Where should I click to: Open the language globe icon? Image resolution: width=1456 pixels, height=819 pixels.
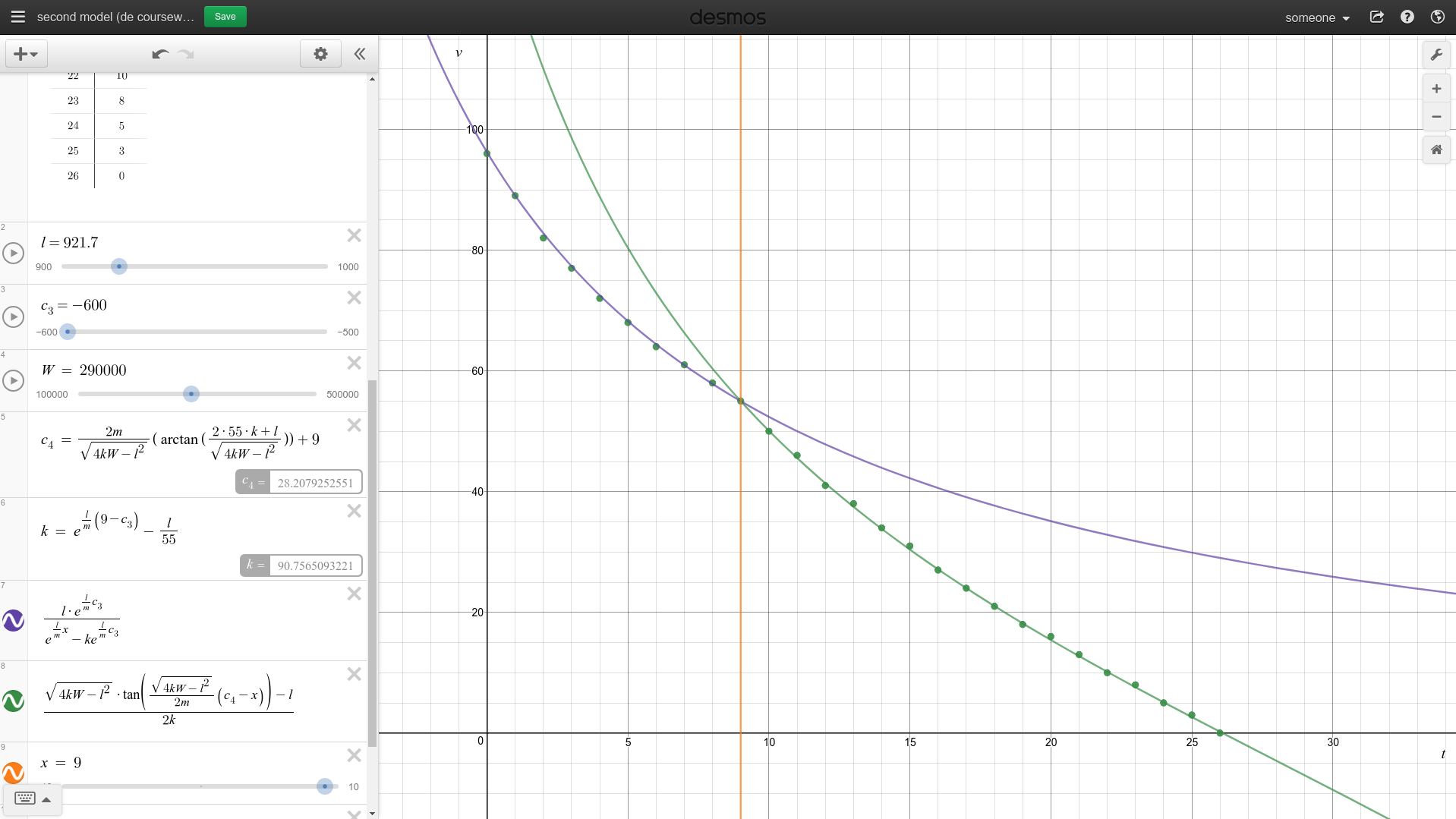[x=1437, y=17]
